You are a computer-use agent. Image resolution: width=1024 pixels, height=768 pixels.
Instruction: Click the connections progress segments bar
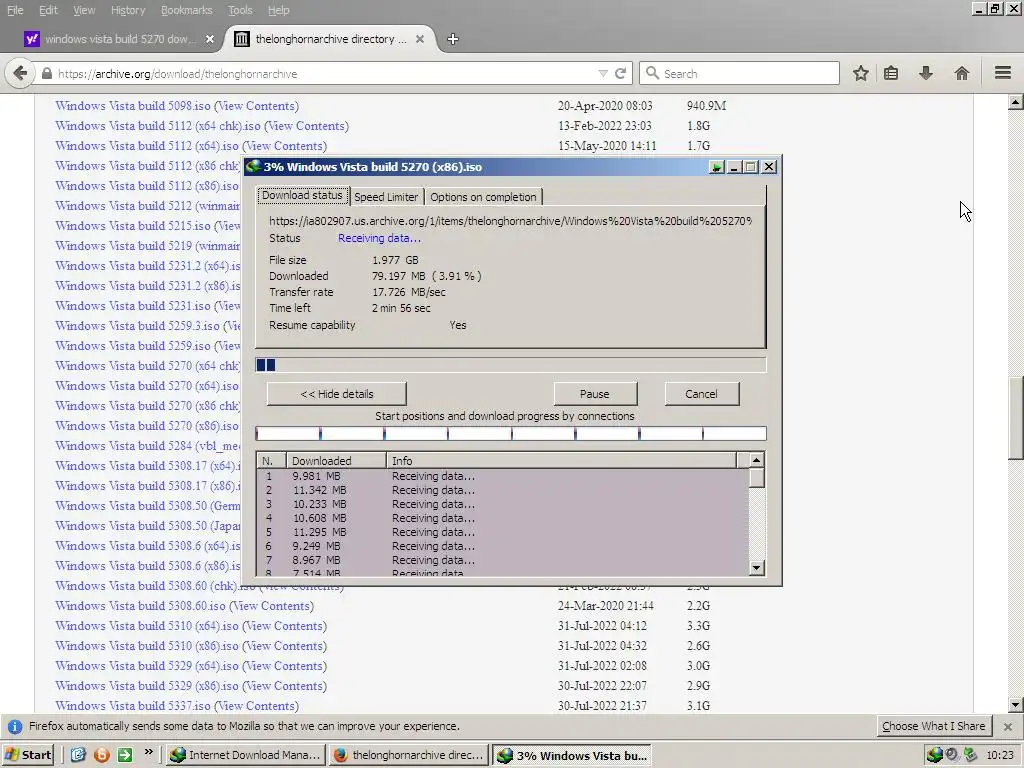(x=511, y=434)
